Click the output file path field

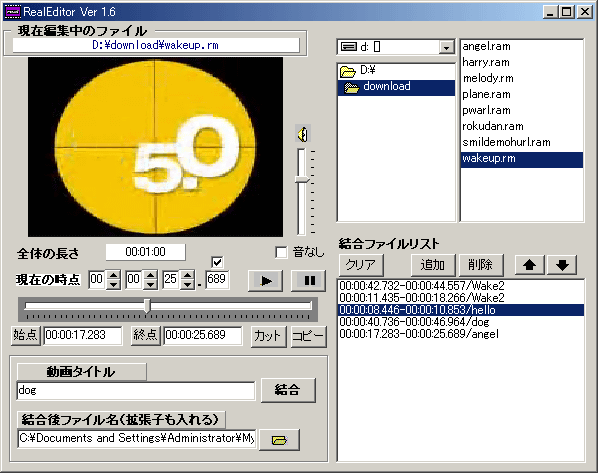[x=137, y=438]
